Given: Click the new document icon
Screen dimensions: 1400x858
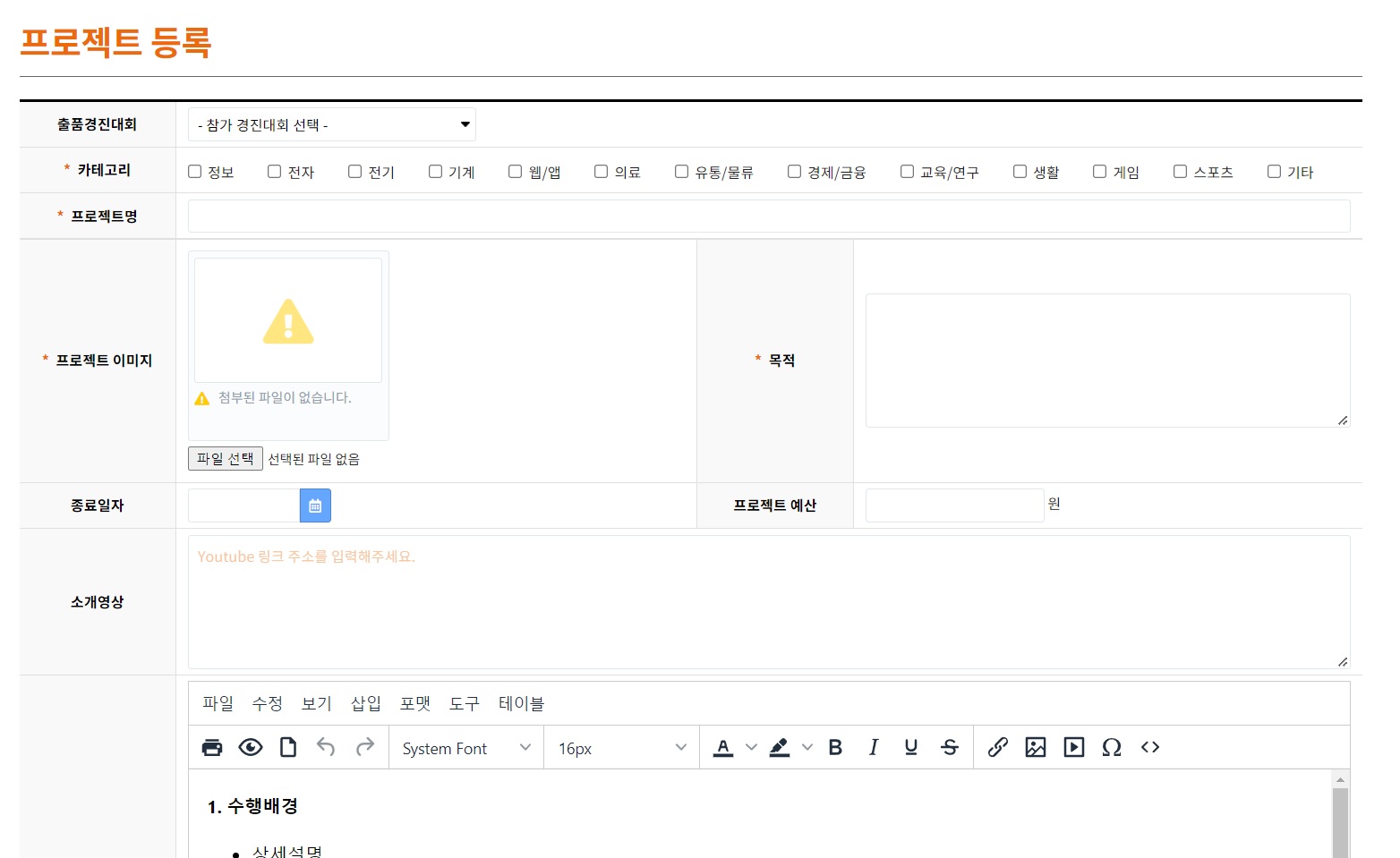Looking at the screenshot, I should click(288, 748).
